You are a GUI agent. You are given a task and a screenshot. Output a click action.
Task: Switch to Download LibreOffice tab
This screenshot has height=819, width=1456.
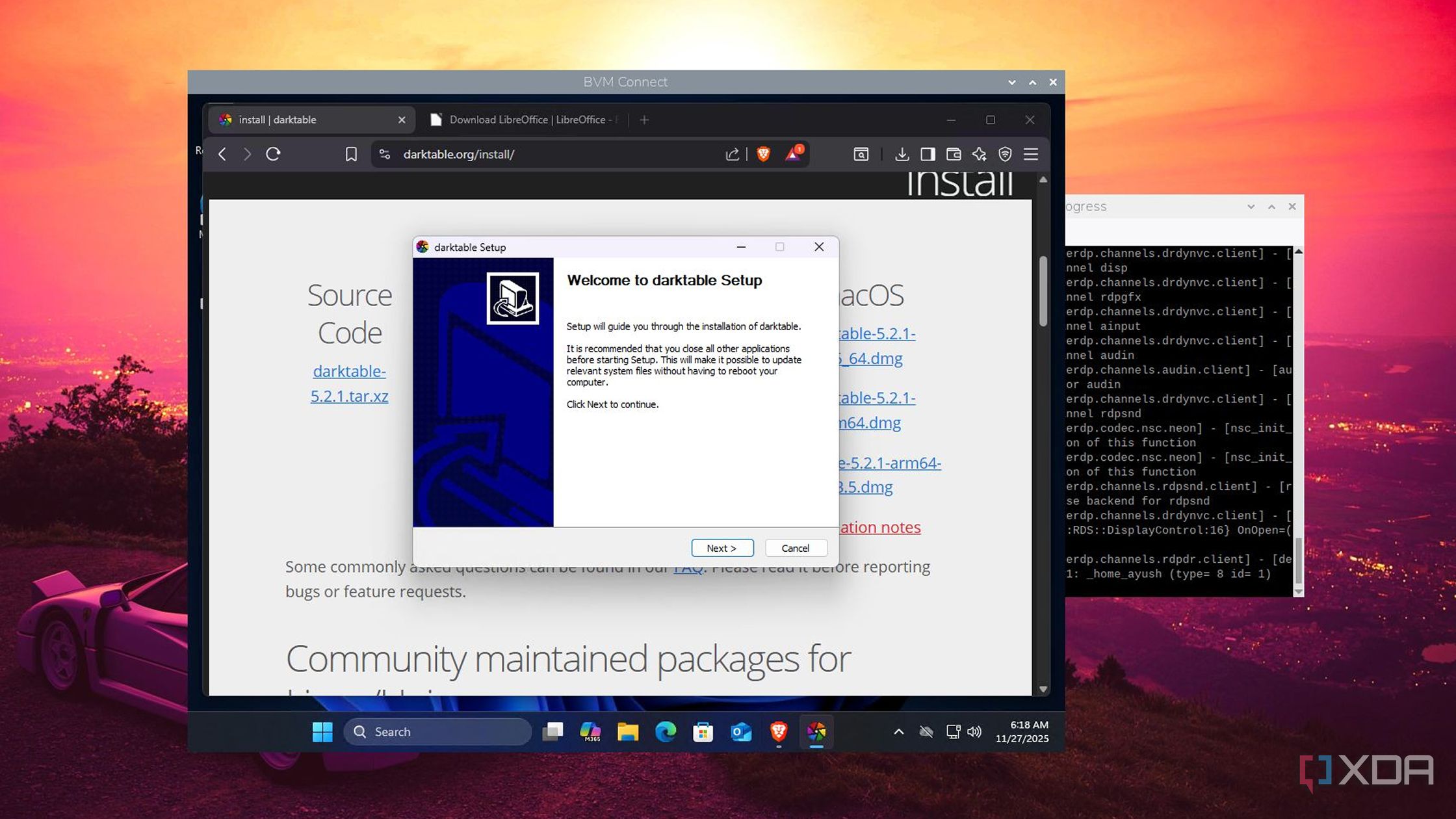click(525, 120)
